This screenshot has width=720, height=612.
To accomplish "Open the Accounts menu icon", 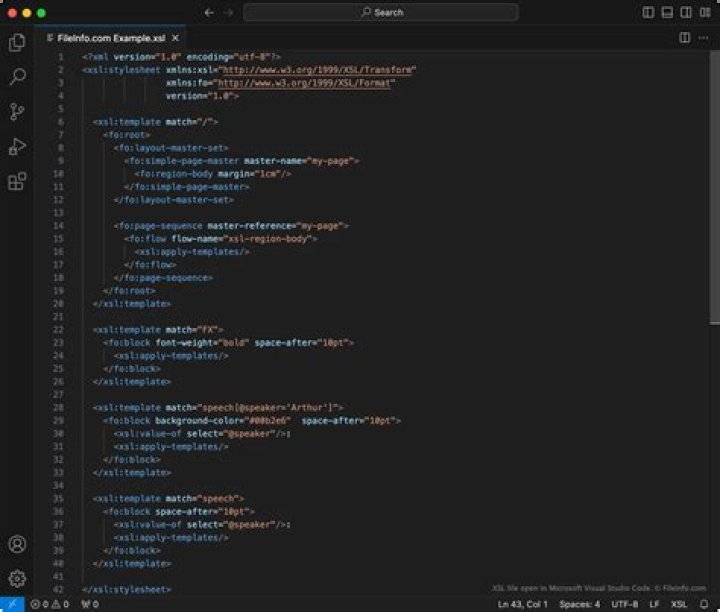I will 17,544.
